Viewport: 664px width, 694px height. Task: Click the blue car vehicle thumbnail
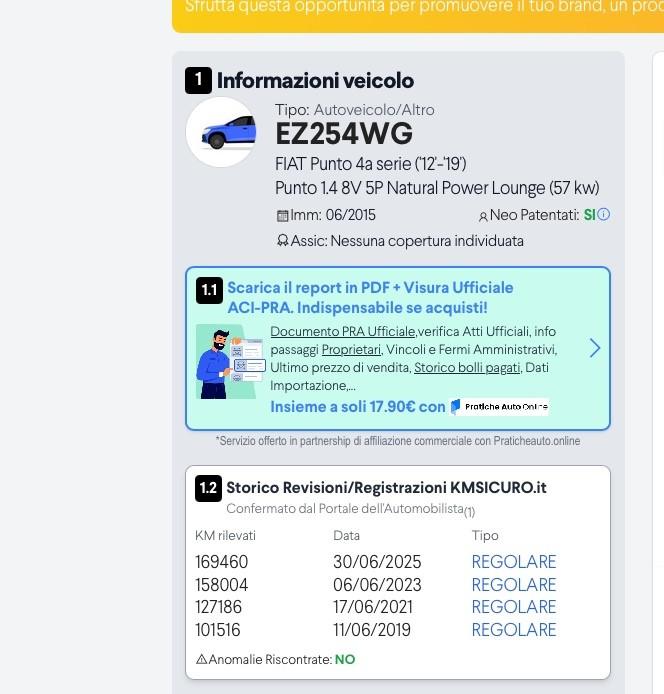pos(222,132)
